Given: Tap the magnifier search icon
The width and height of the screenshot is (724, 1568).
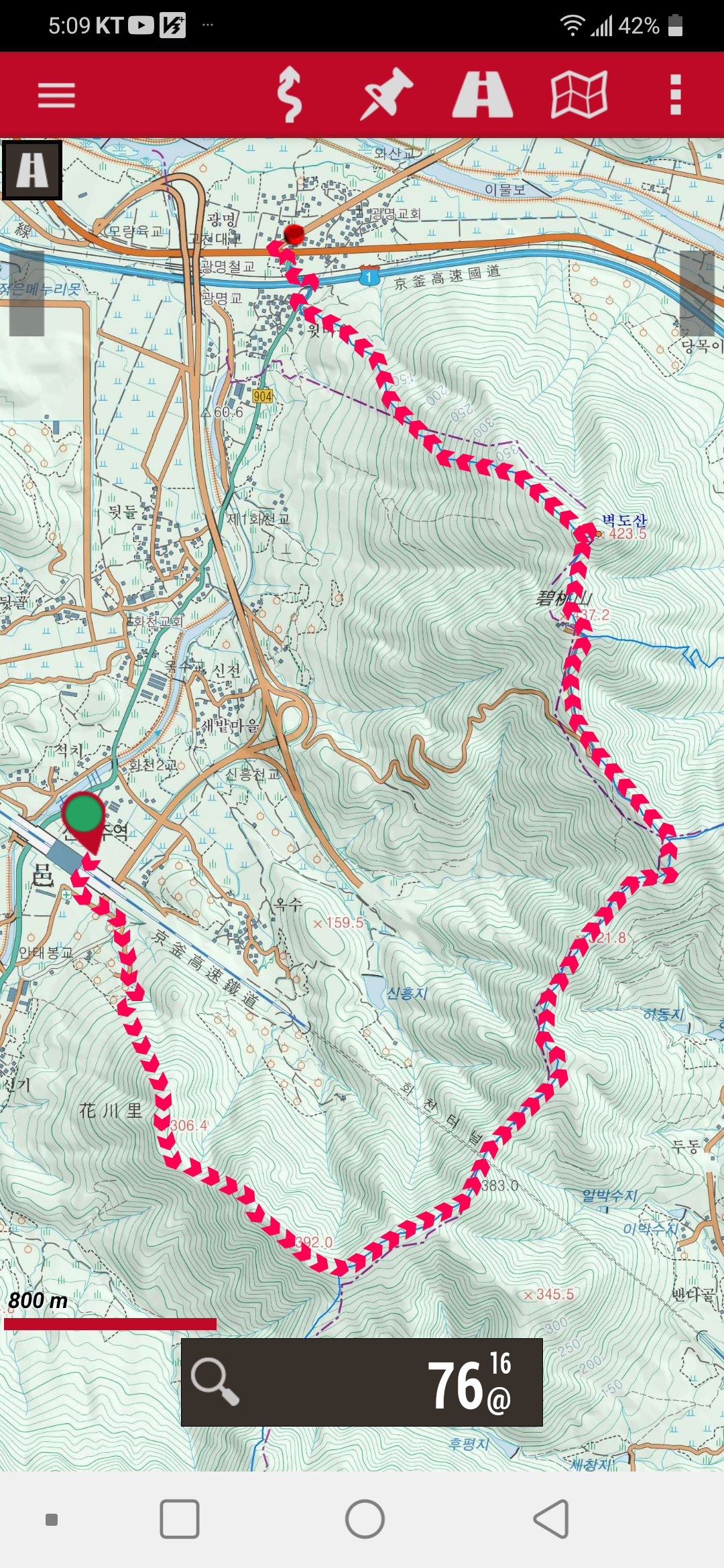Looking at the screenshot, I should tap(215, 1382).
